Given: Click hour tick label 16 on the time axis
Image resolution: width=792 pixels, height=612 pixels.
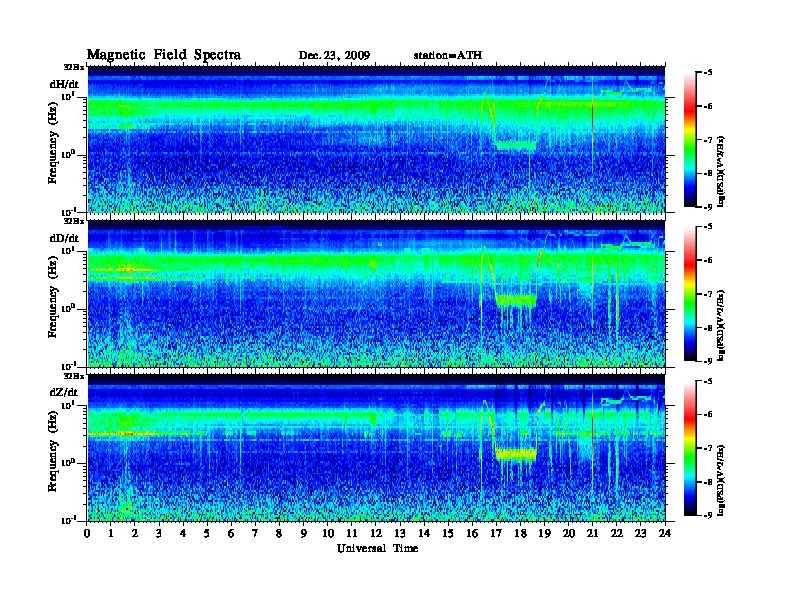Looking at the screenshot, I should [x=472, y=533].
